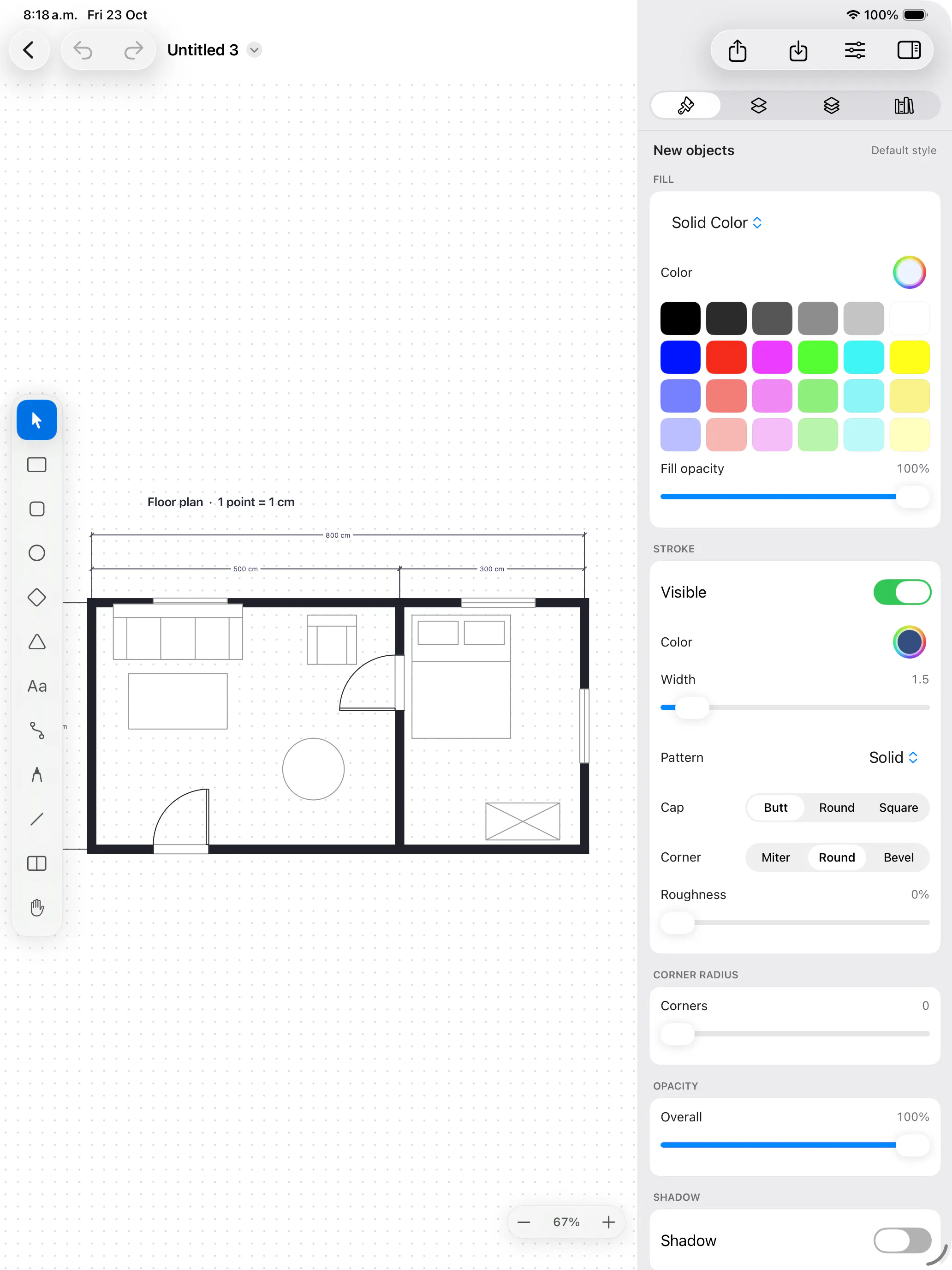Image resolution: width=952 pixels, height=1270 pixels.
Task: Open the stroke Pattern Solid dropdown
Action: [893, 757]
